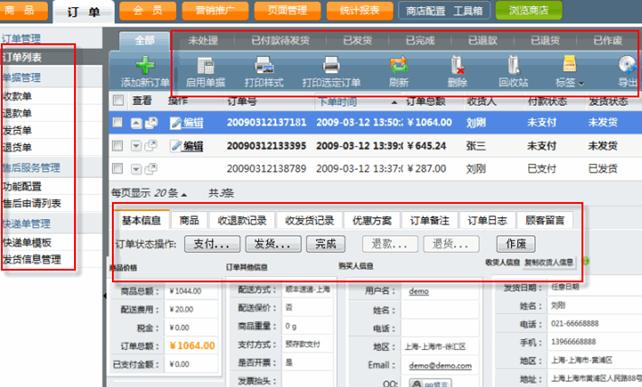Switch to the 已完成 tab
This screenshot has width=642, height=387.
tap(420, 41)
